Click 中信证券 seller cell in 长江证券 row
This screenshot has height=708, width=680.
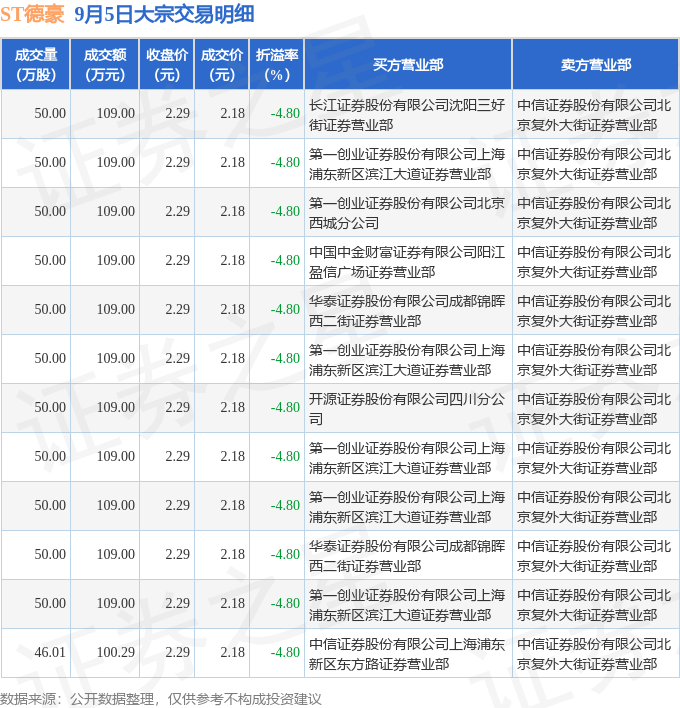pos(594,115)
